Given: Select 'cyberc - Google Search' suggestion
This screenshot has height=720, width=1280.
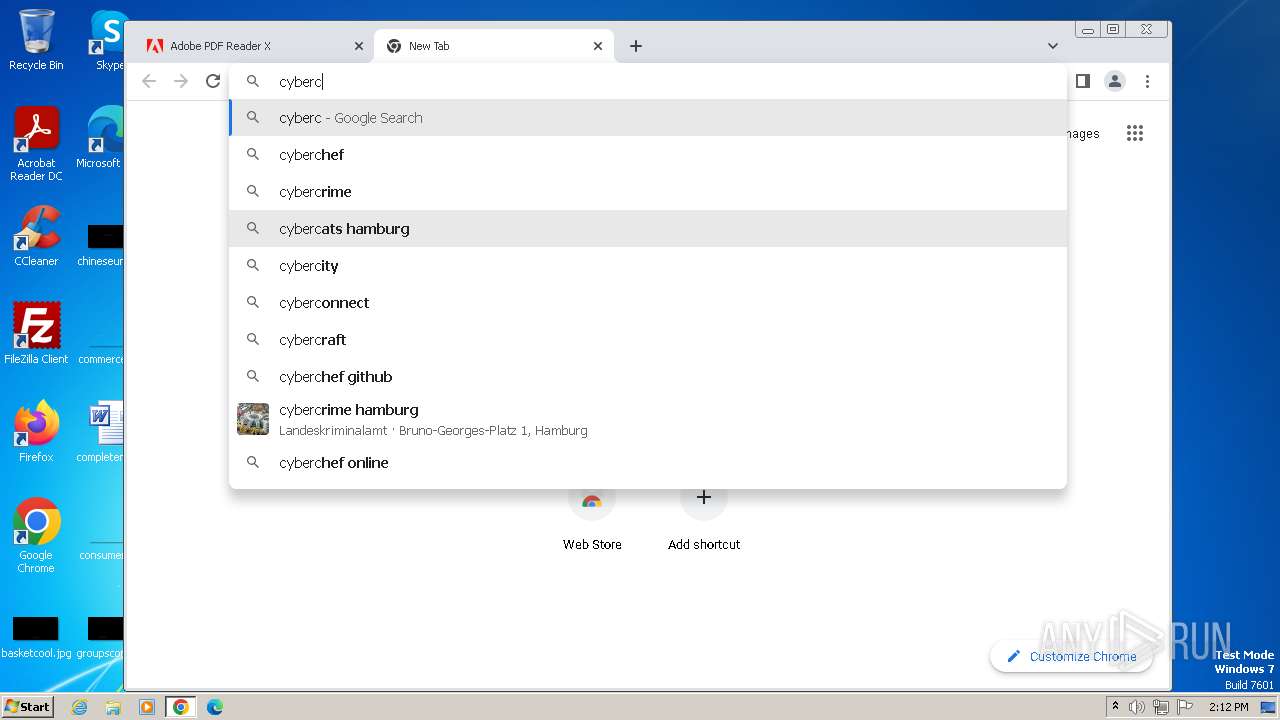Looking at the screenshot, I should coord(648,118).
